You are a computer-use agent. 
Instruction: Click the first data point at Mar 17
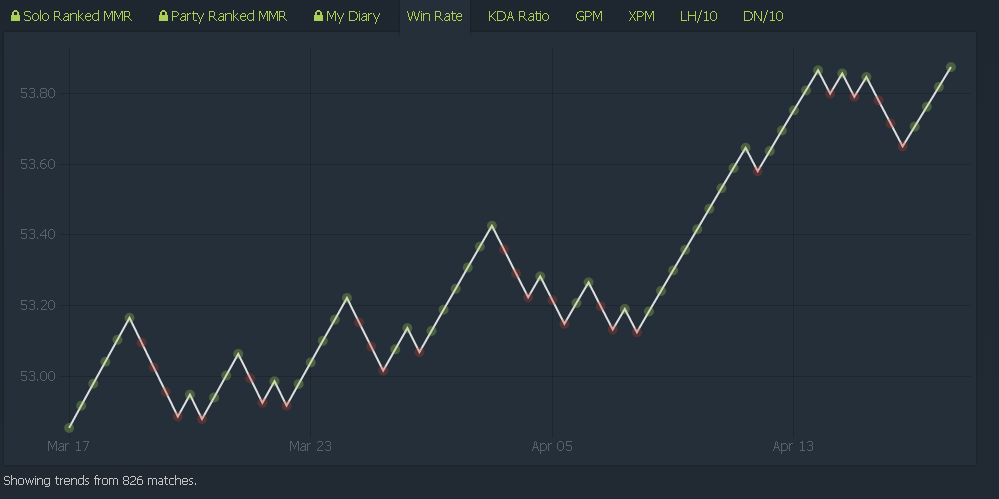(69, 428)
